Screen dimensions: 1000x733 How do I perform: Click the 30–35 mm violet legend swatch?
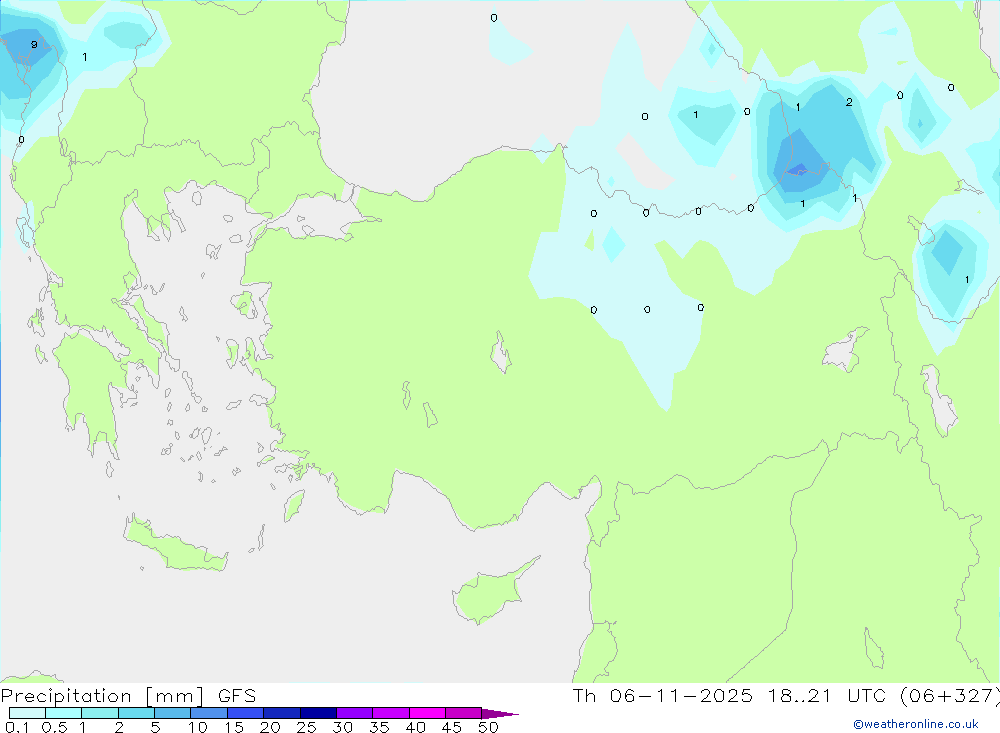coord(354,713)
